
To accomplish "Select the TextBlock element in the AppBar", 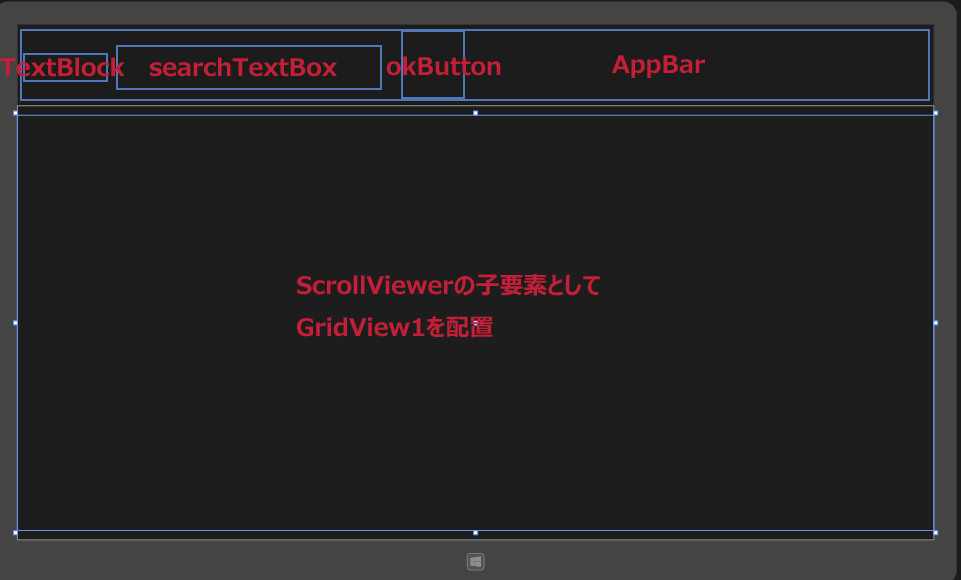I will [65, 67].
